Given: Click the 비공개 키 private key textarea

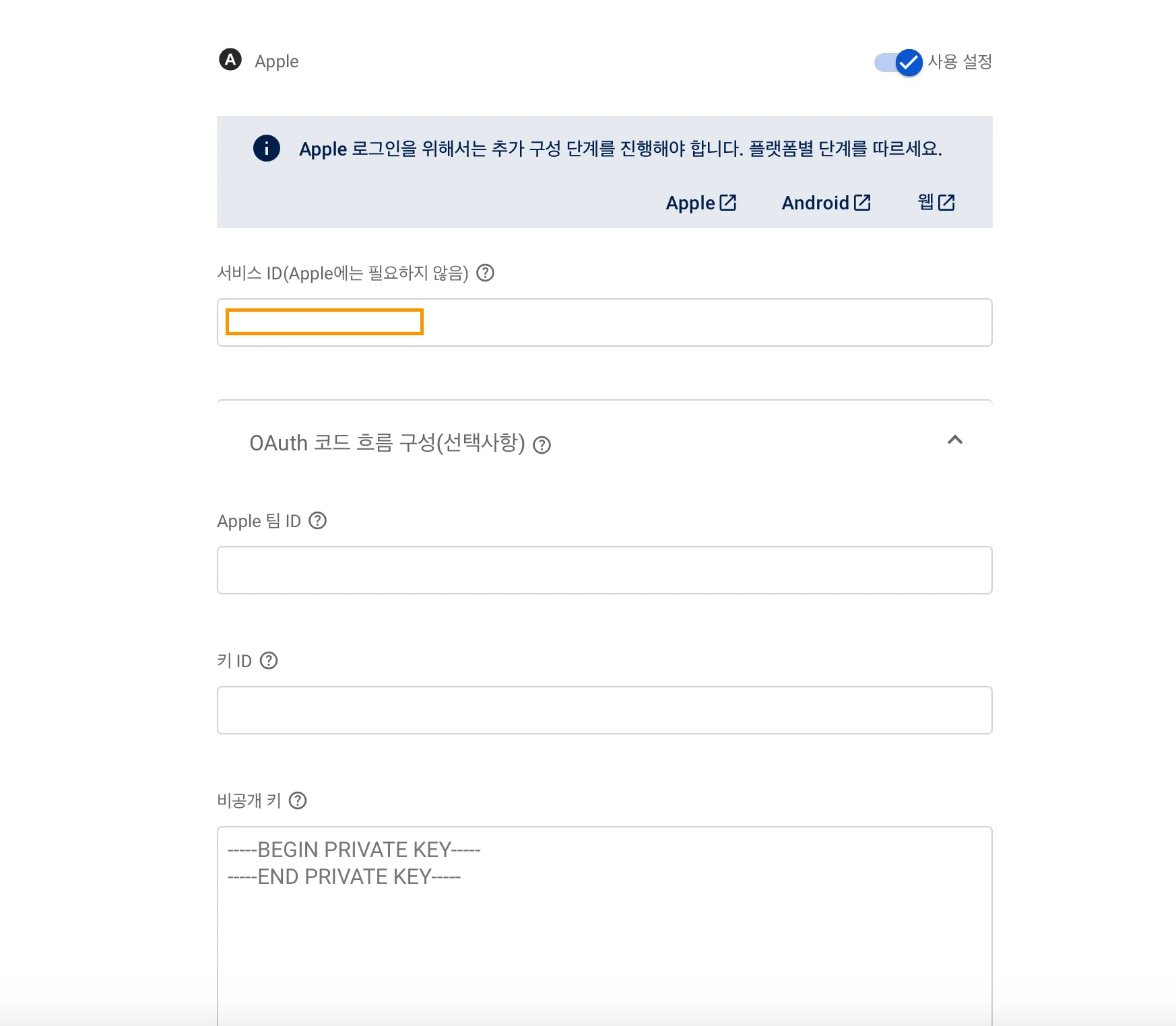Looking at the screenshot, I should tap(605, 926).
